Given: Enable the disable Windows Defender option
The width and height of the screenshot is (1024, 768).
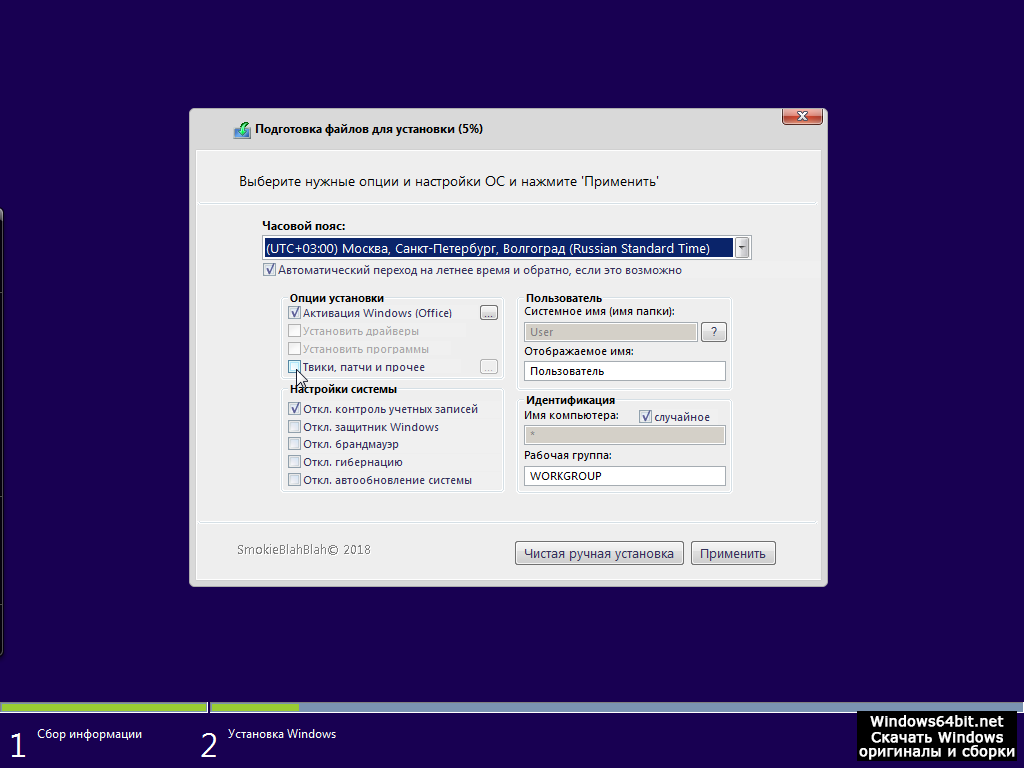Looking at the screenshot, I should pyautogui.click(x=295, y=427).
